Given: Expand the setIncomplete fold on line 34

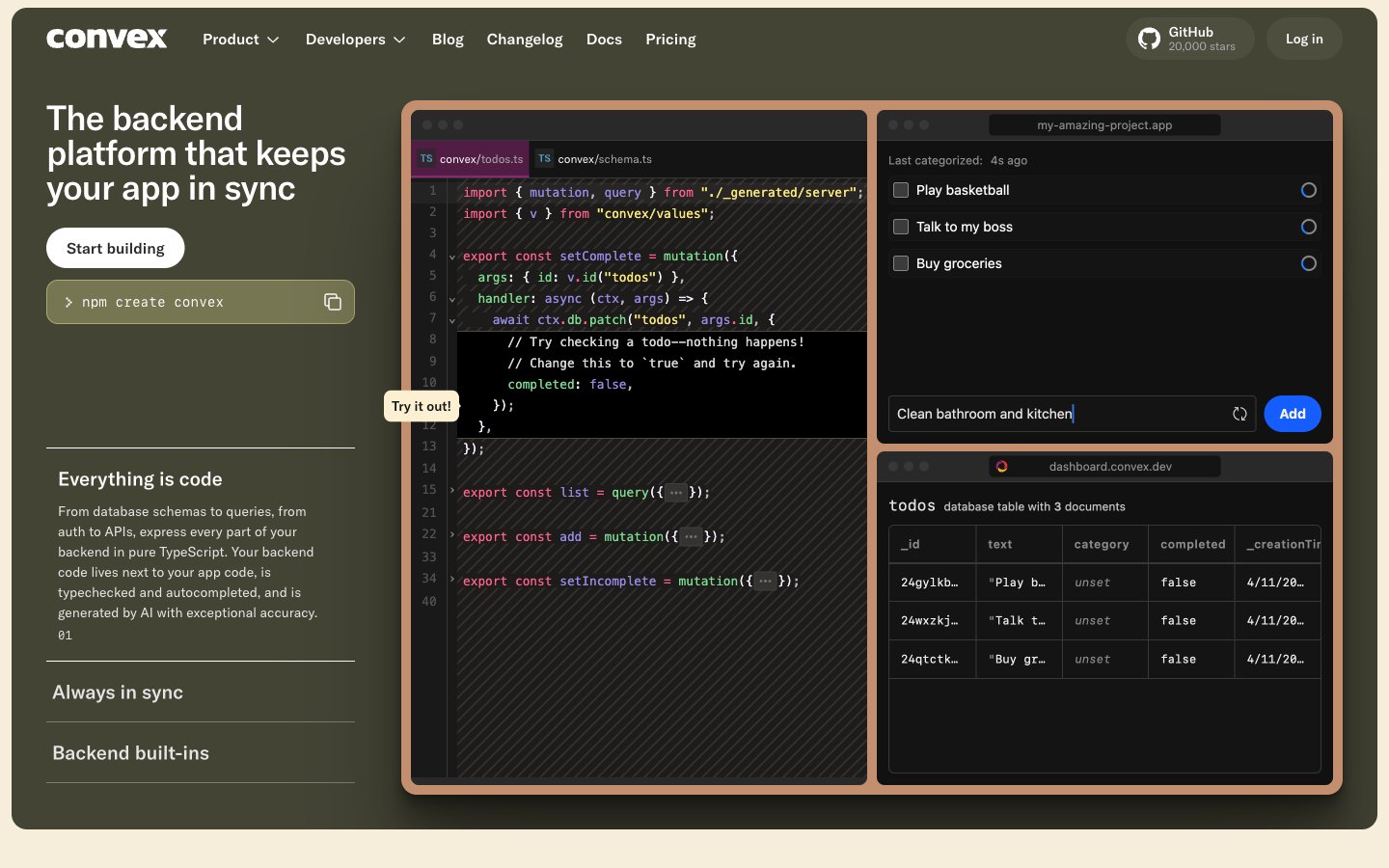Looking at the screenshot, I should pyautogui.click(x=452, y=580).
